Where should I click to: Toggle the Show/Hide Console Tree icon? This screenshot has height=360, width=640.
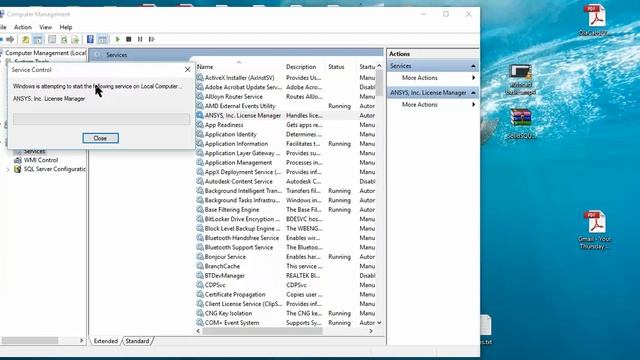38,39
